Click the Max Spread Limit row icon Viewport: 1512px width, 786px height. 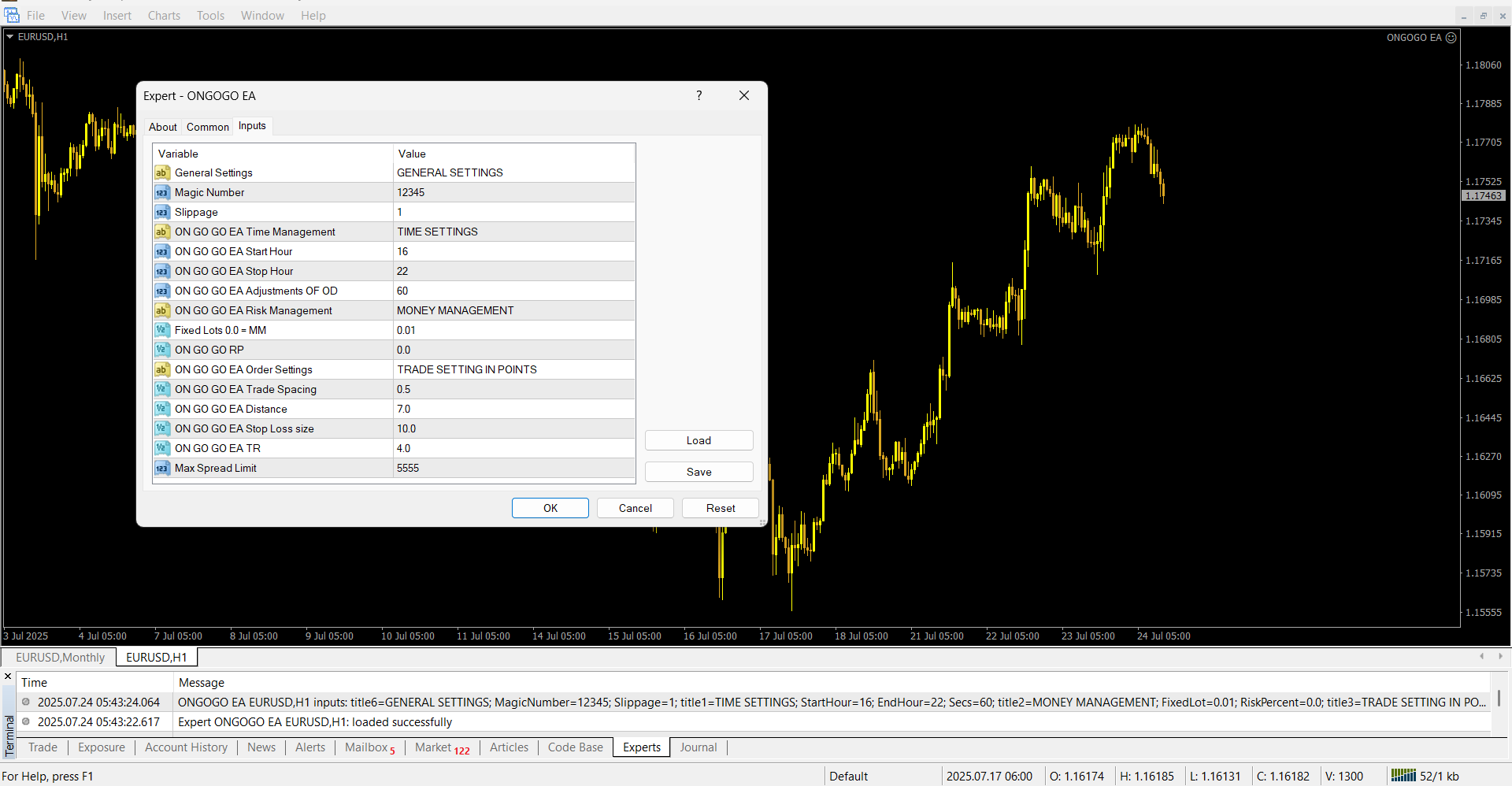pyautogui.click(x=161, y=469)
